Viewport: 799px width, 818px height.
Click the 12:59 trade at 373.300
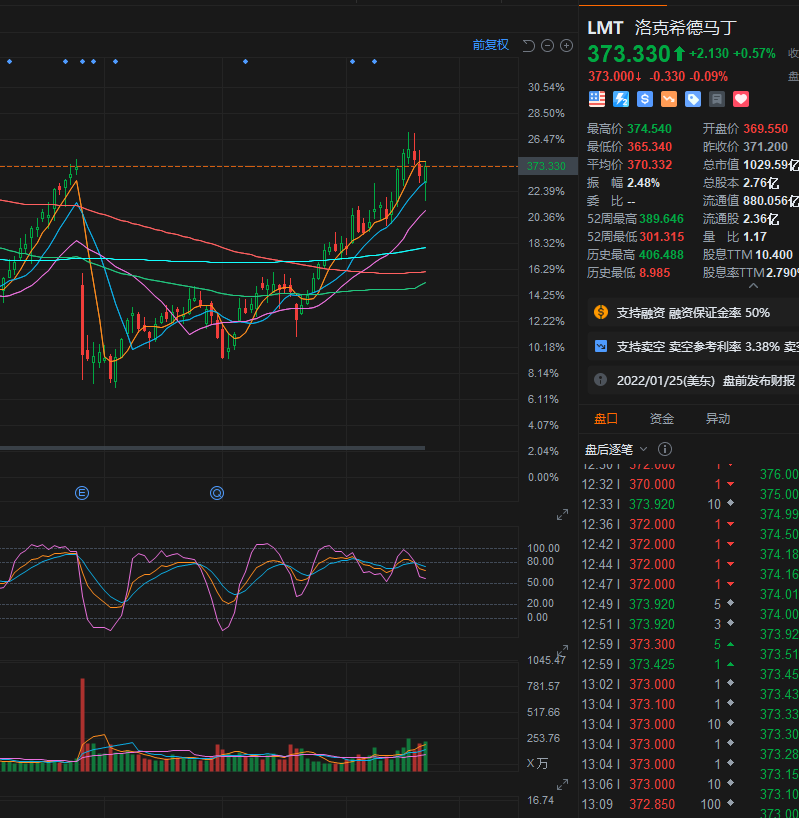click(659, 644)
